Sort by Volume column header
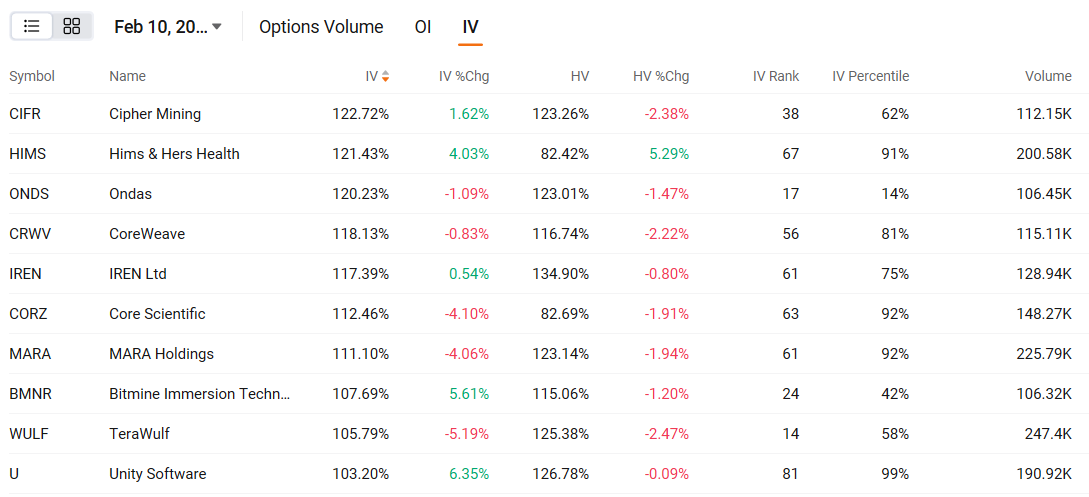Screen dimensions: 1089x497 (x=1048, y=76)
